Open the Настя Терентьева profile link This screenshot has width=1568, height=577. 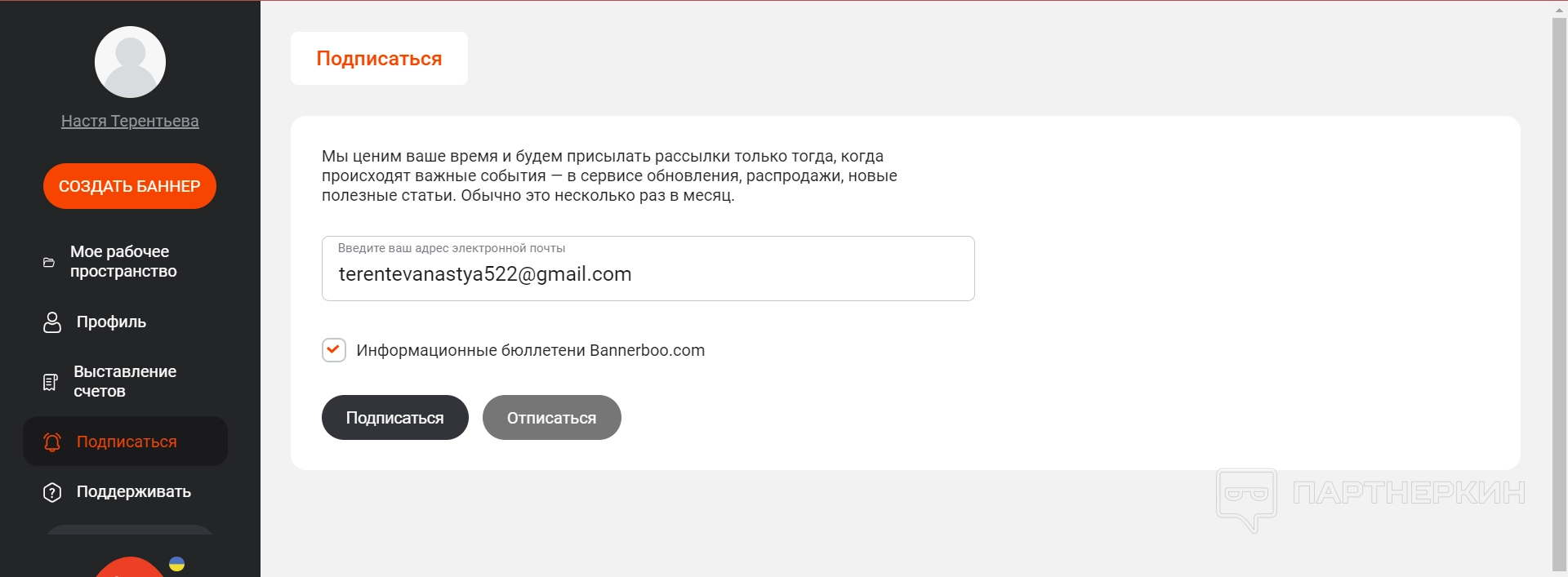pos(130,121)
